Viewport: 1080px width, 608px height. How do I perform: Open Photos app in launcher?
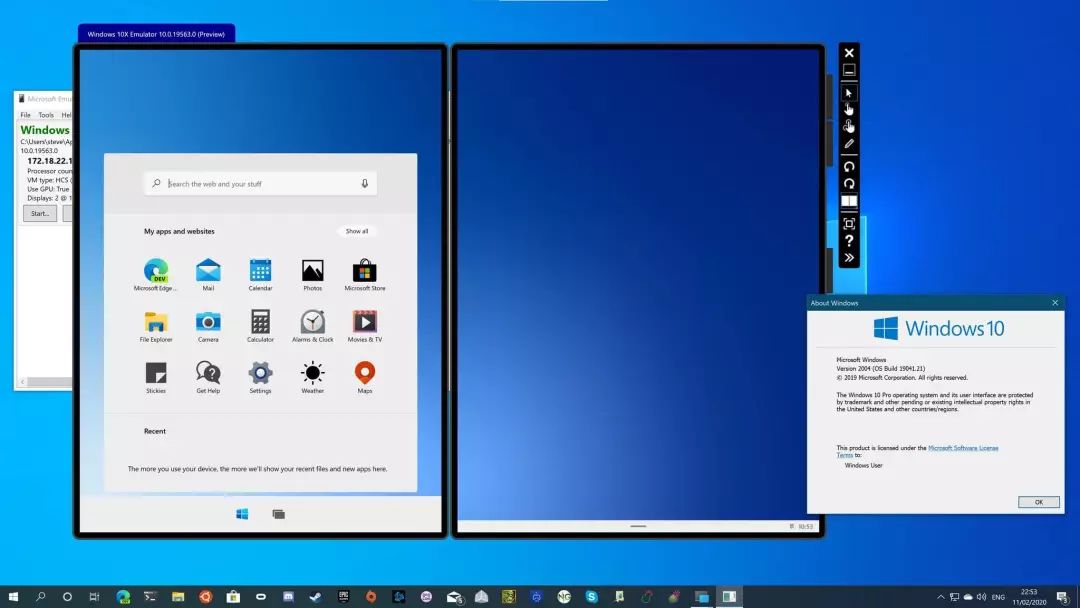pyautogui.click(x=312, y=275)
